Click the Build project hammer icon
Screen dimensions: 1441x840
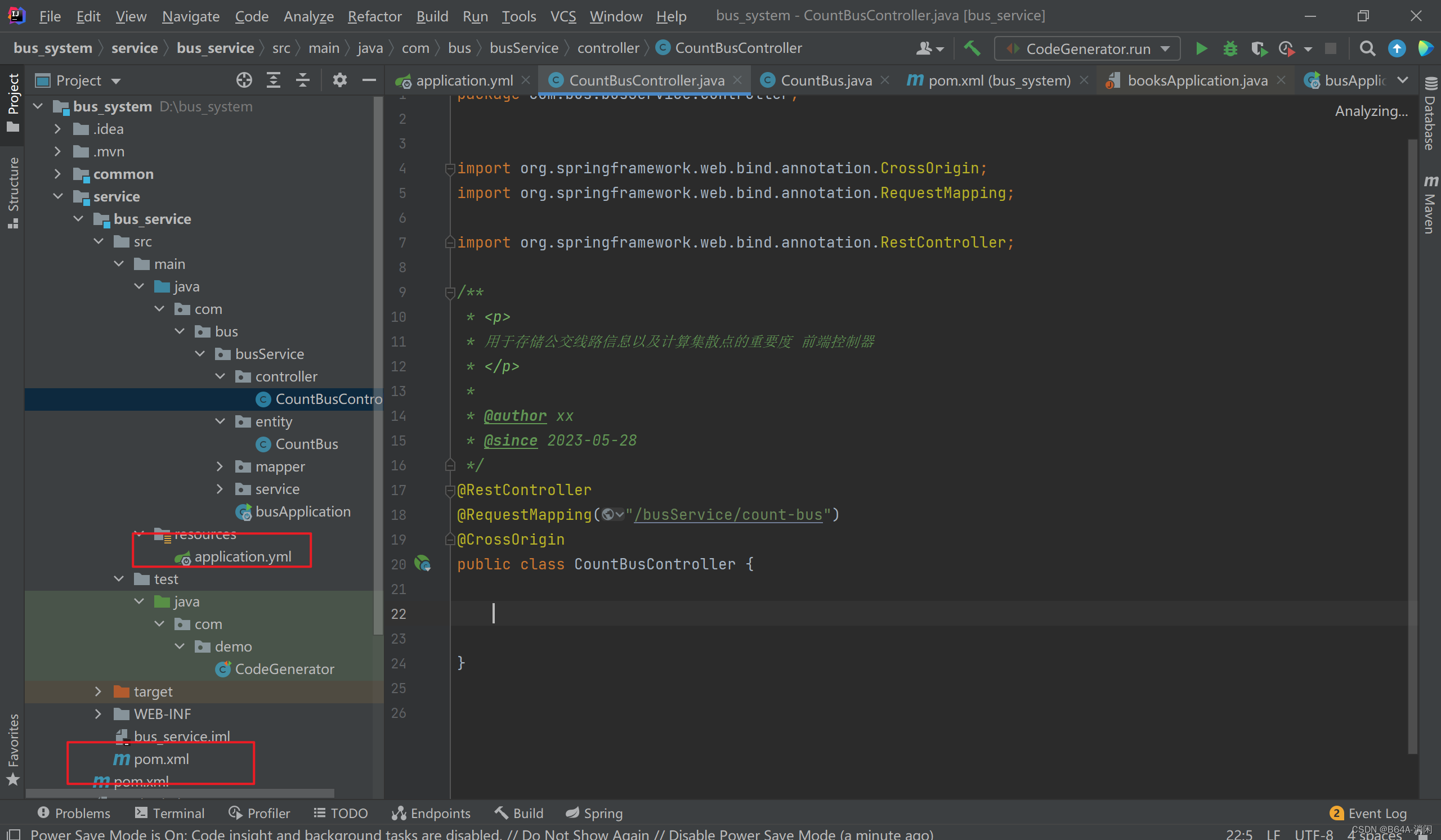coord(972,48)
